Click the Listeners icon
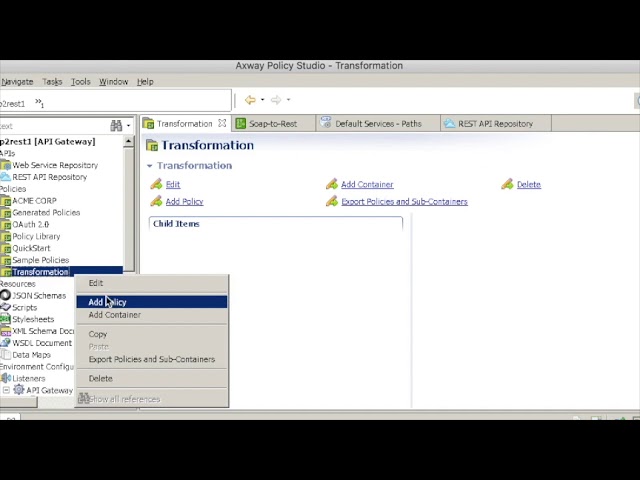The width and height of the screenshot is (640, 480). [x=5, y=378]
